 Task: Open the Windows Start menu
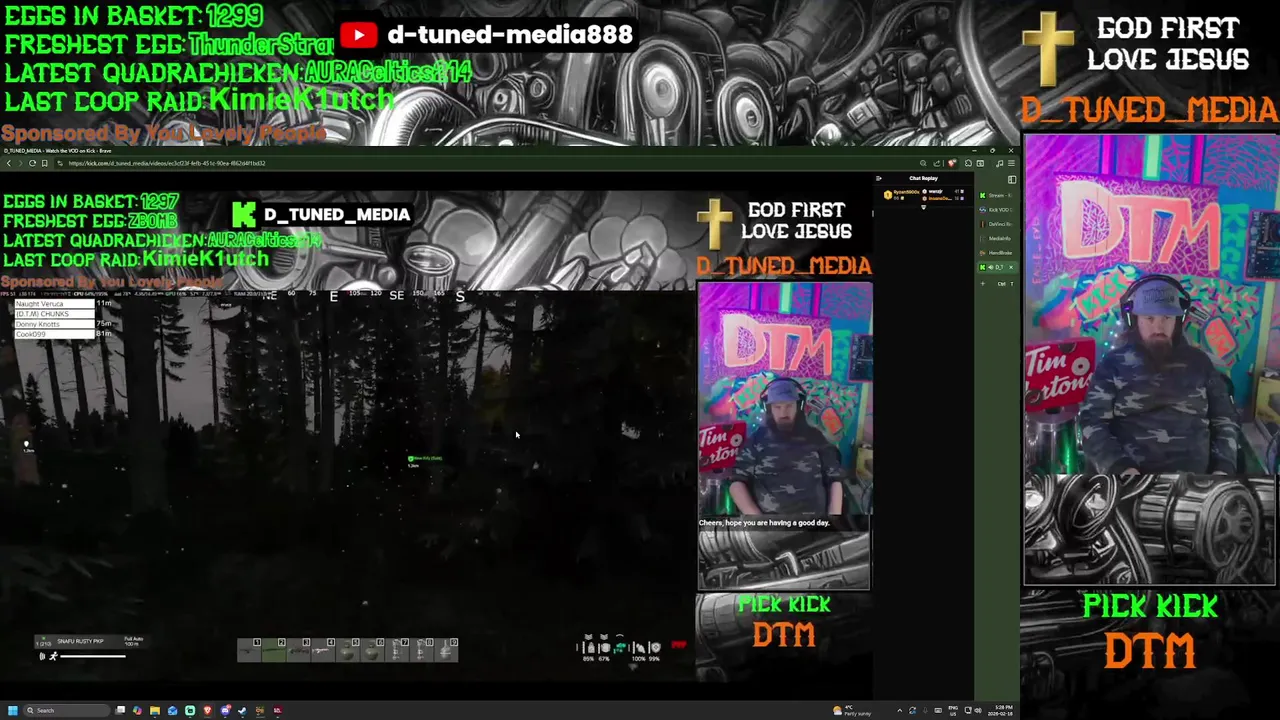pos(13,710)
